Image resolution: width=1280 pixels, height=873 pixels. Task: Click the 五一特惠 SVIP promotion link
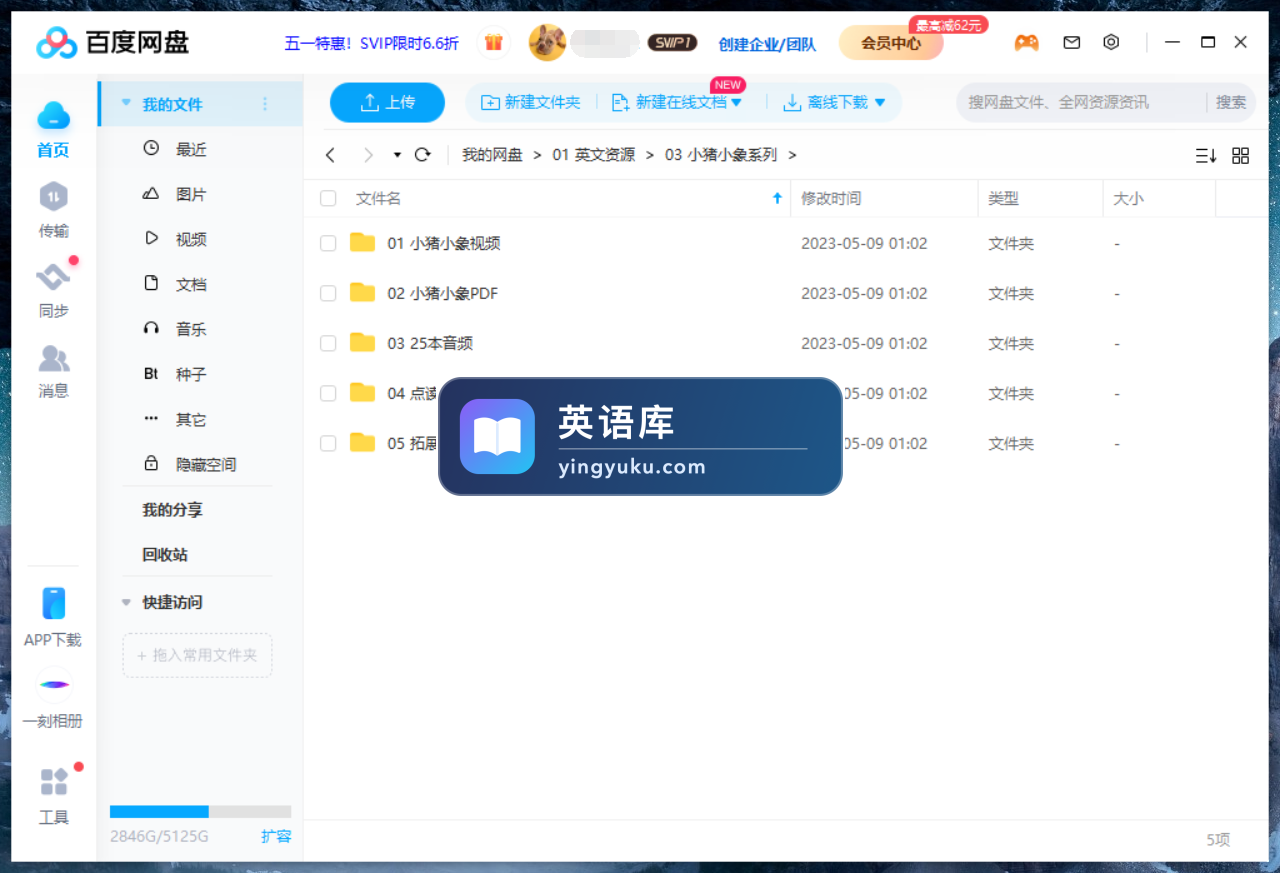point(372,43)
